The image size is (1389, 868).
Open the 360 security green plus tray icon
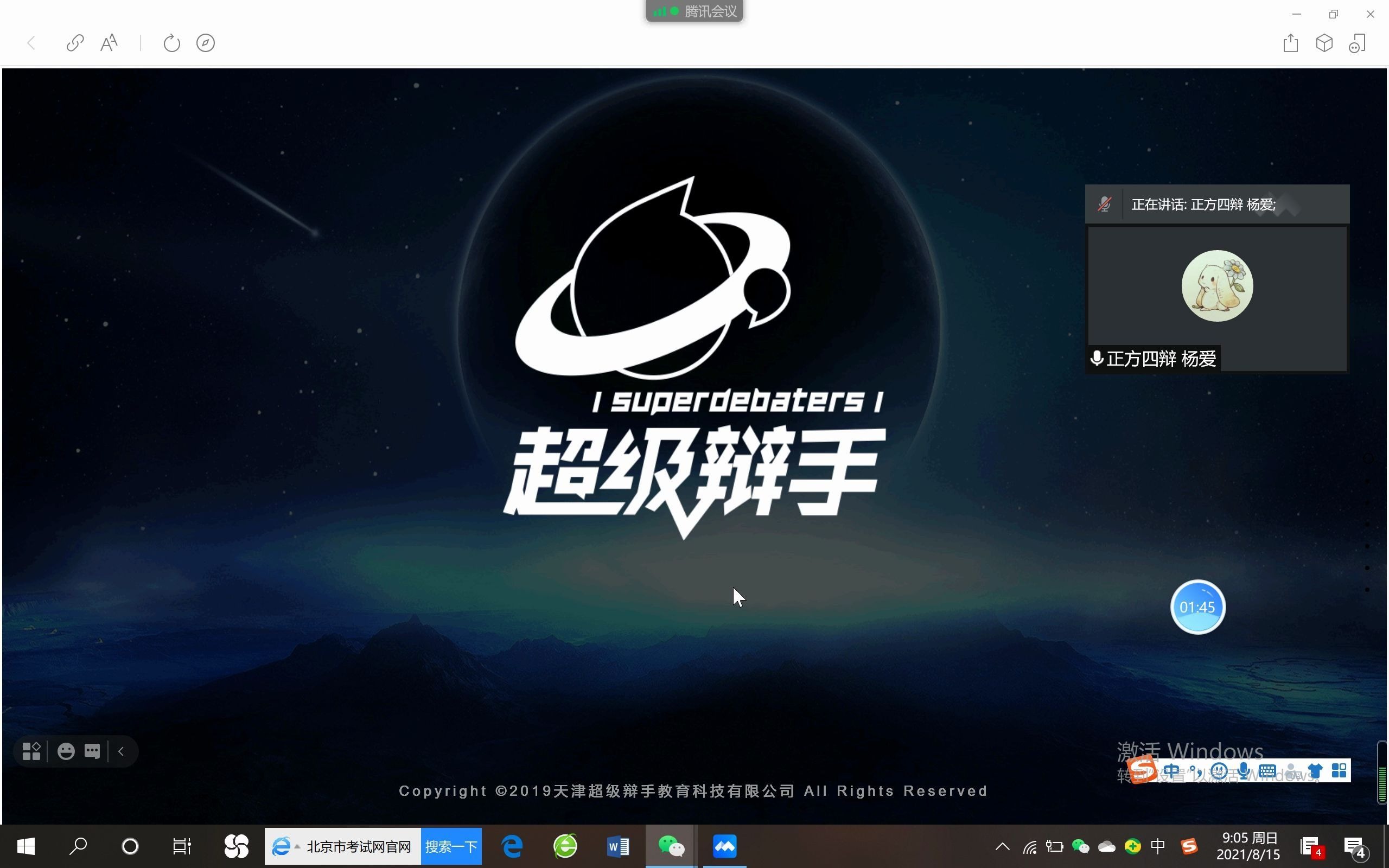[x=1132, y=846]
